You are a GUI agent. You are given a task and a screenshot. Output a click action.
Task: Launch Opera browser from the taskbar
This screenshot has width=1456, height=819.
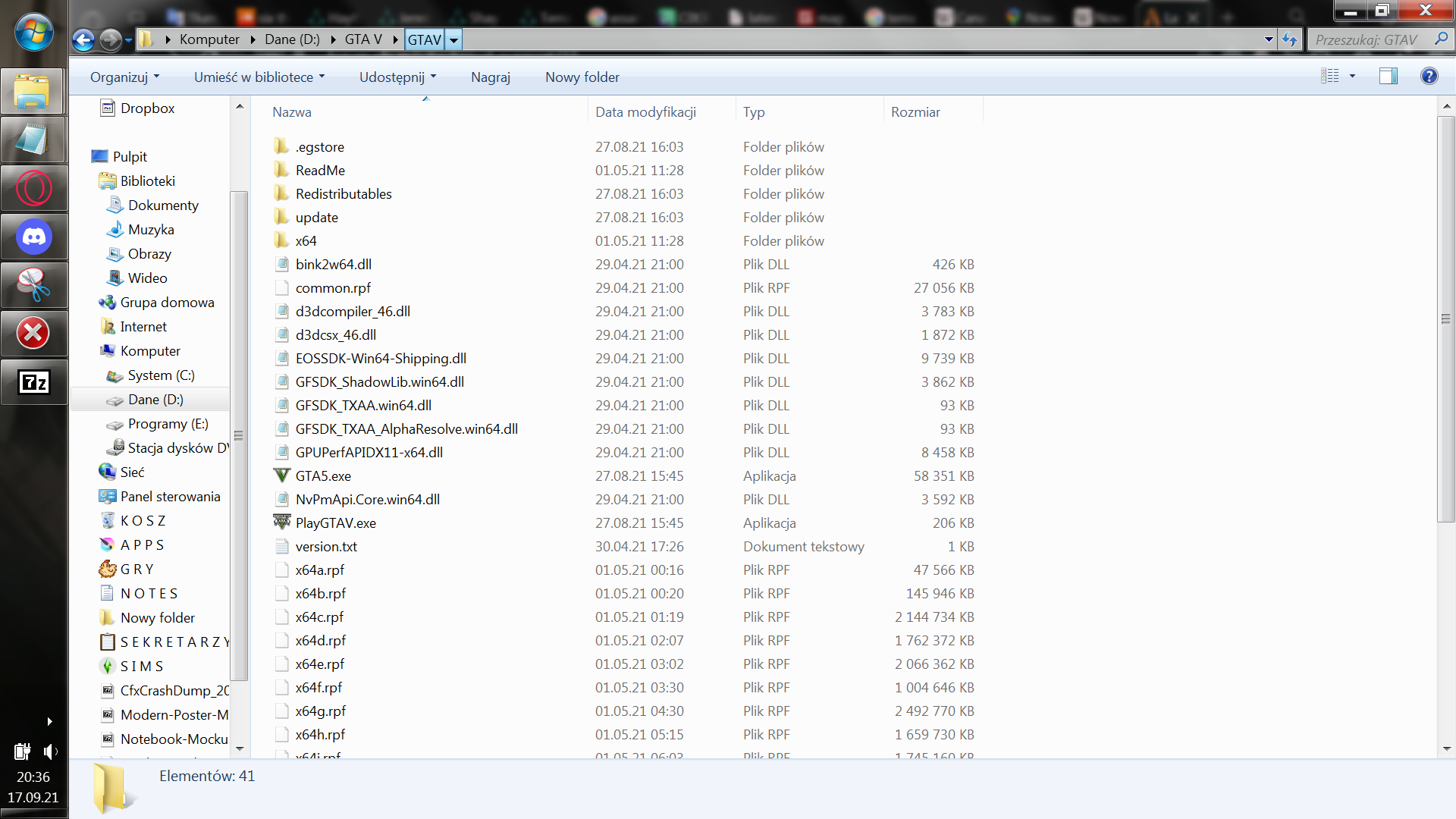pyautogui.click(x=34, y=188)
